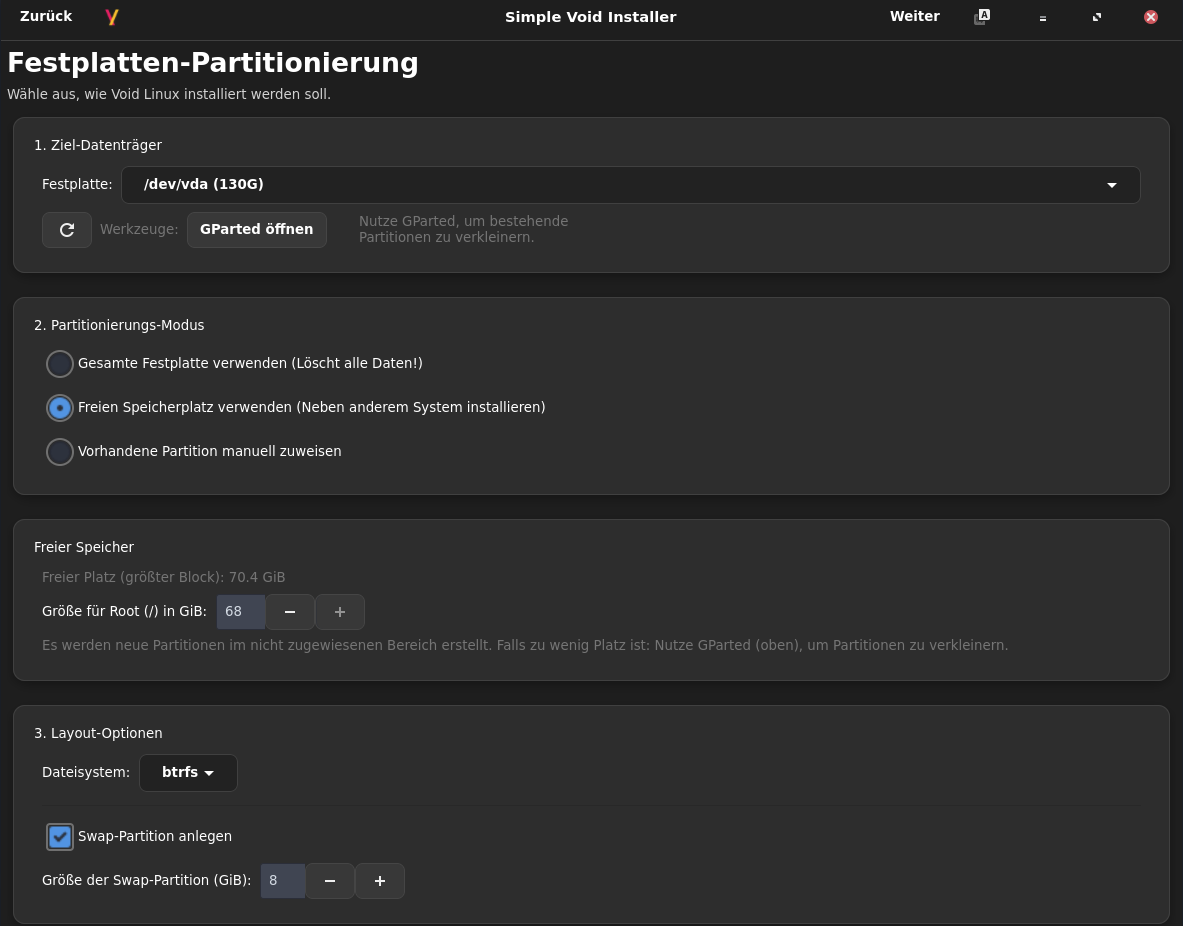Viewport: 1183px width, 926px height.
Task: Click the root size input field
Action: point(241,612)
